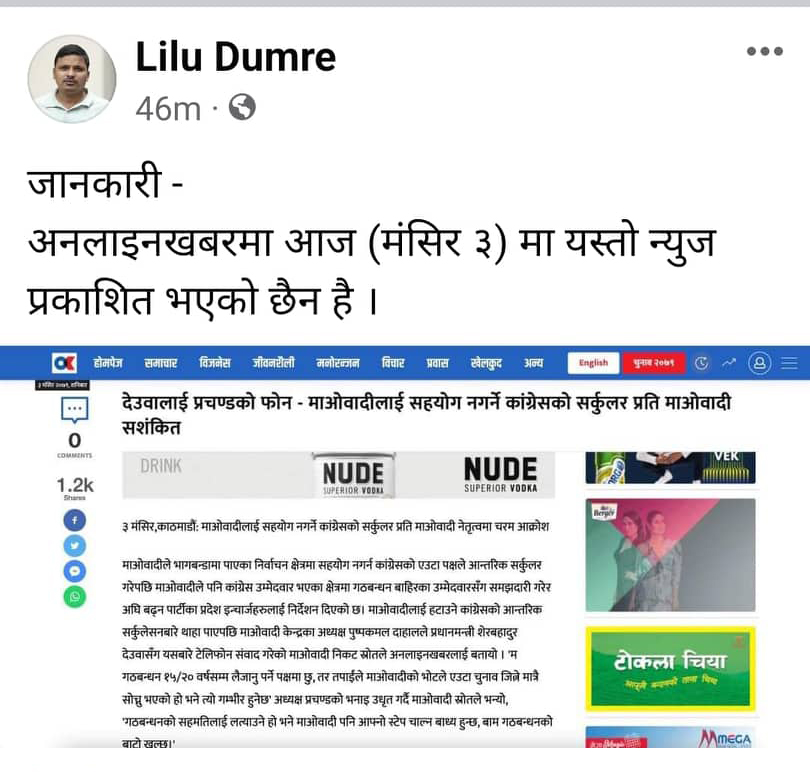Screen dimensions: 810x772
Task: Click the Onlinekhabar OK logo
Action: [x=65, y=363]
